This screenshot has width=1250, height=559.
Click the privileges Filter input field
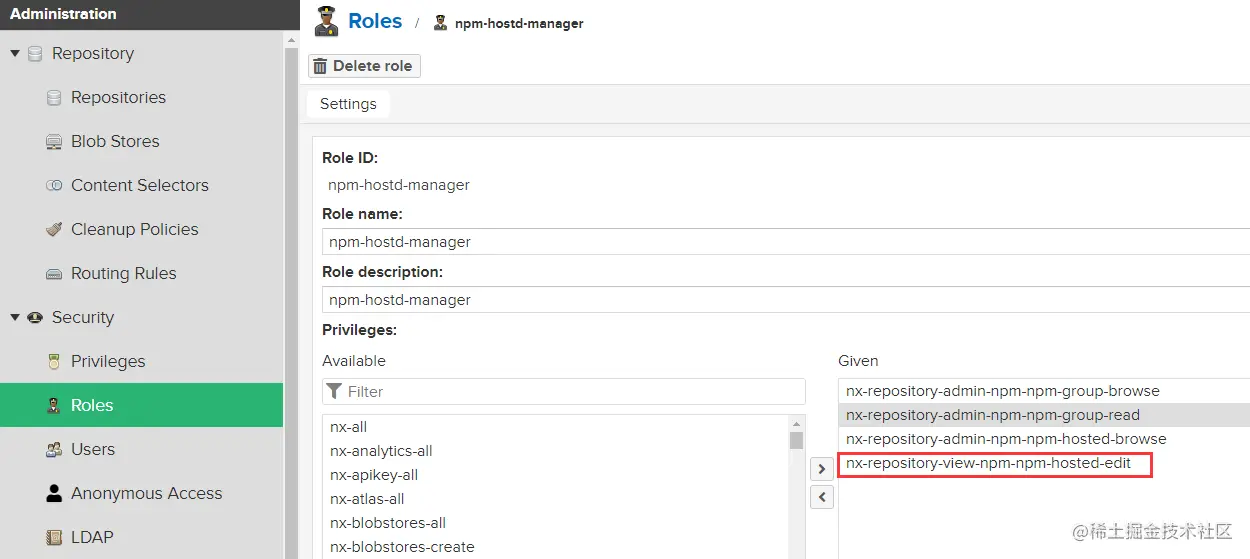[572, 392]
